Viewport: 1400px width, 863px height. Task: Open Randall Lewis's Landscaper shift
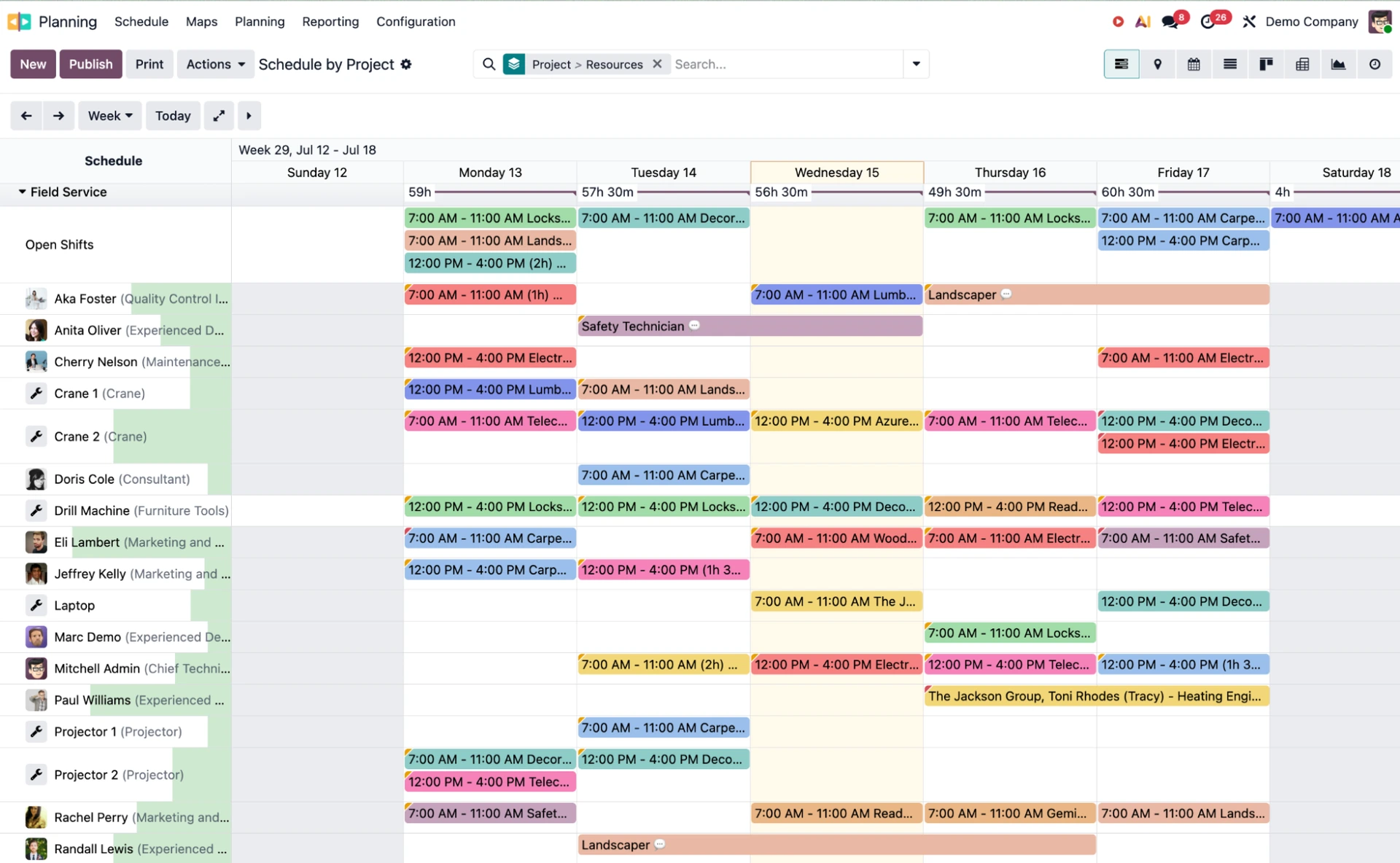(x=837, y=845)
